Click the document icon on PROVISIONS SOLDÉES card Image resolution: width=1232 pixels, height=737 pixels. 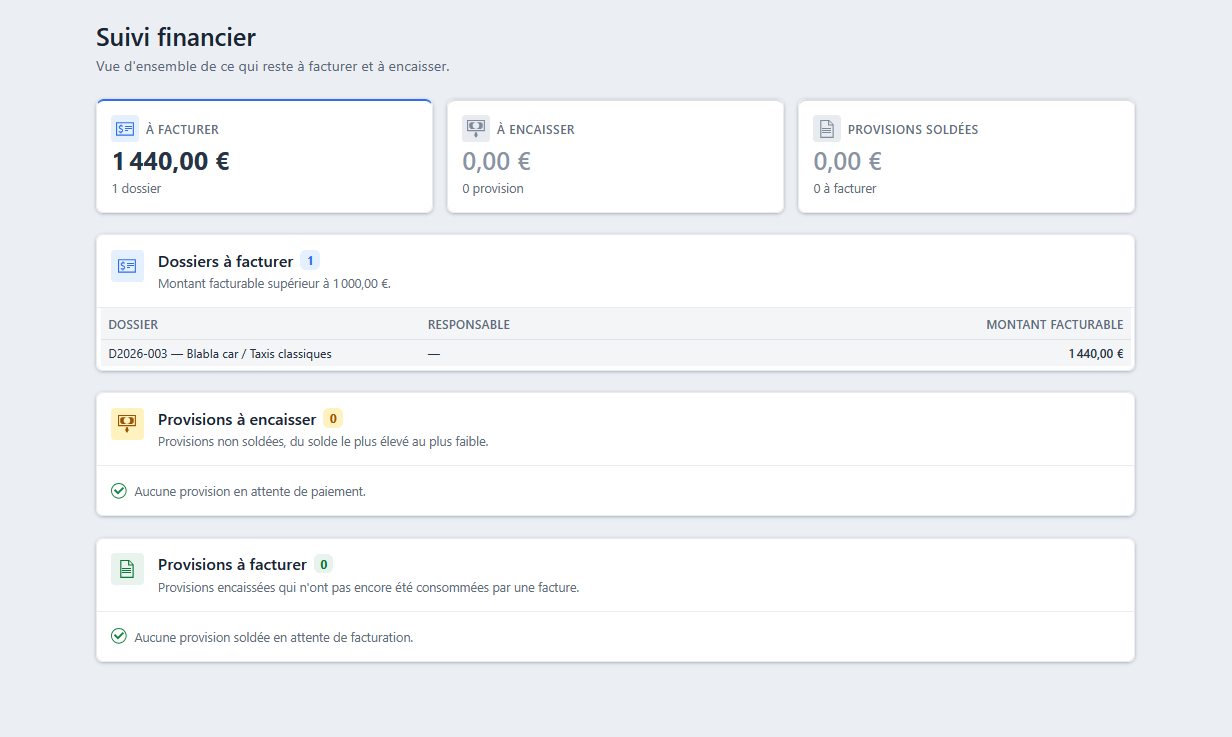[x=827, y=129]
